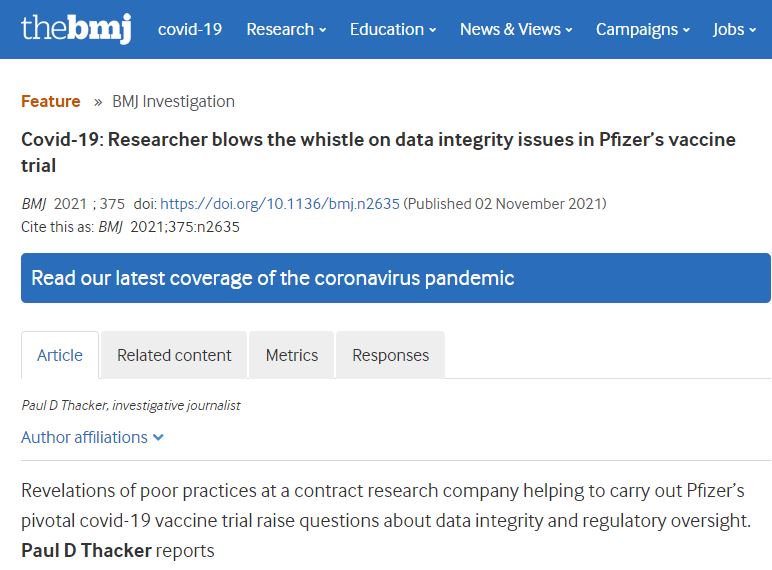
Task: Open the News & Views menu
Action: 515,29
